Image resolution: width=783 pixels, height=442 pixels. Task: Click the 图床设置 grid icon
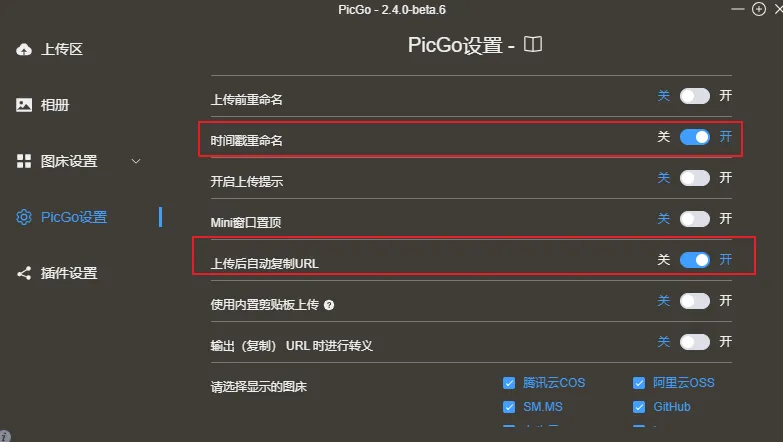tap(24, 161)
